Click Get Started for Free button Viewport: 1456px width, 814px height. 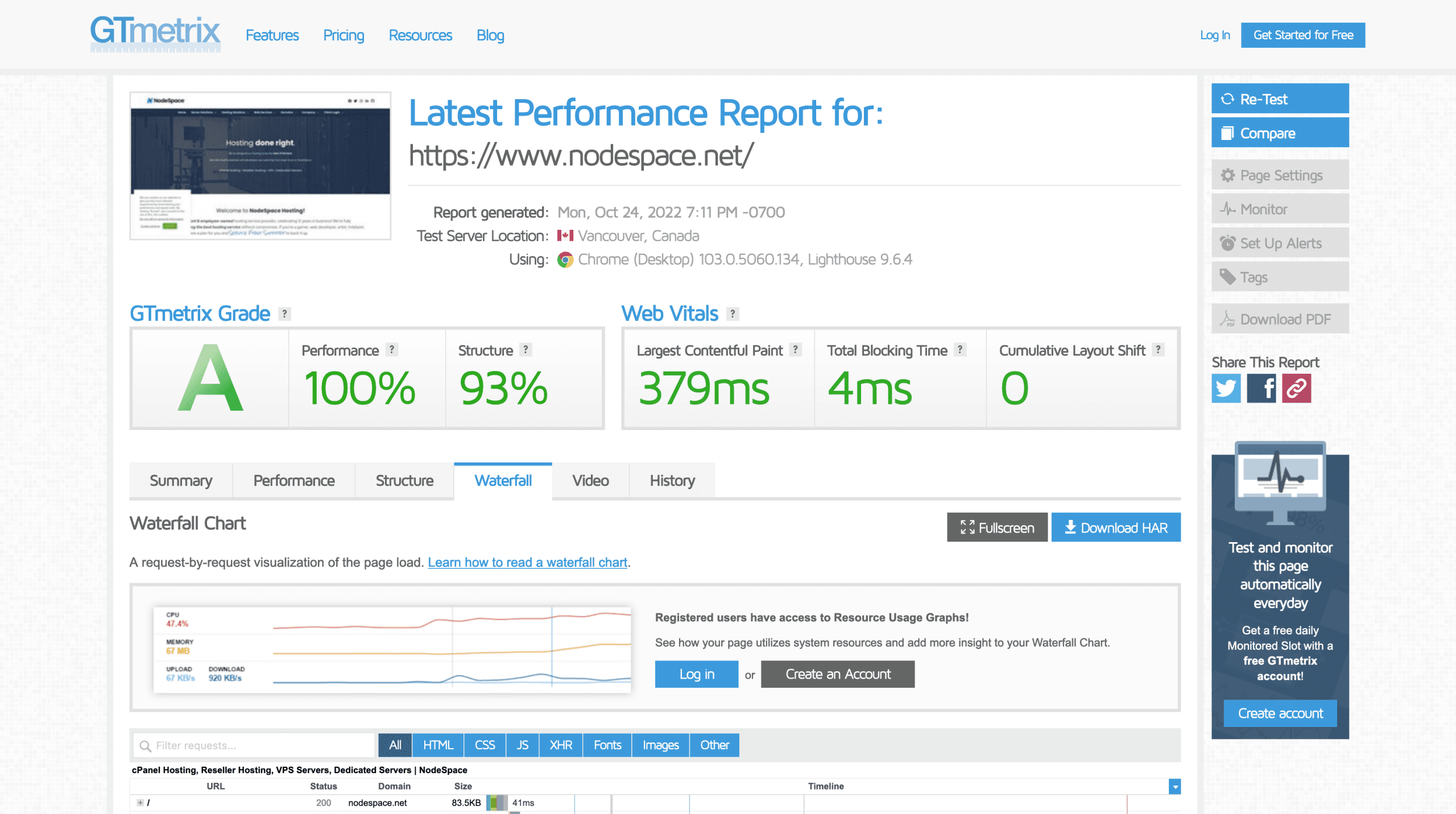click(1303, 35)
